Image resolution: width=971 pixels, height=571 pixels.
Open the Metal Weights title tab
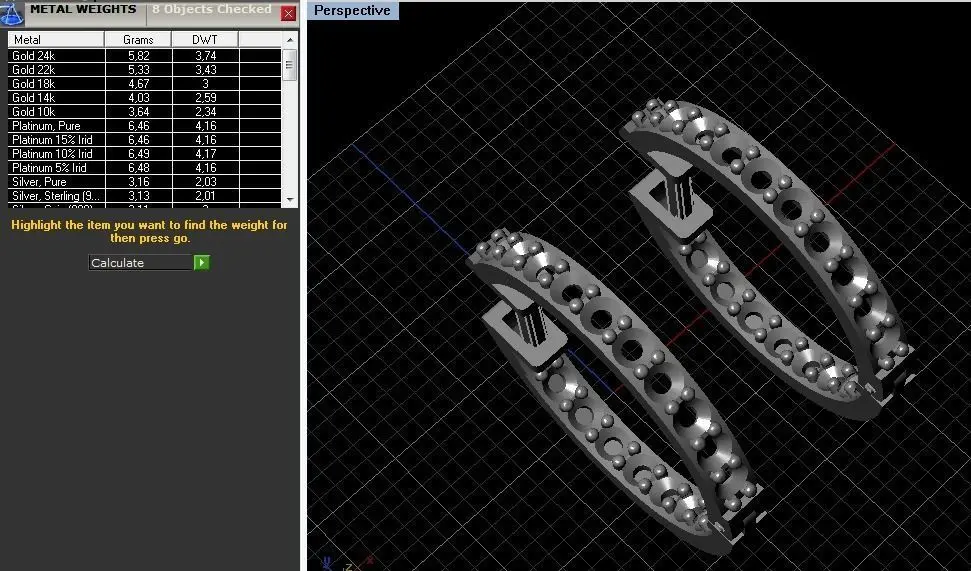(84, 9)
